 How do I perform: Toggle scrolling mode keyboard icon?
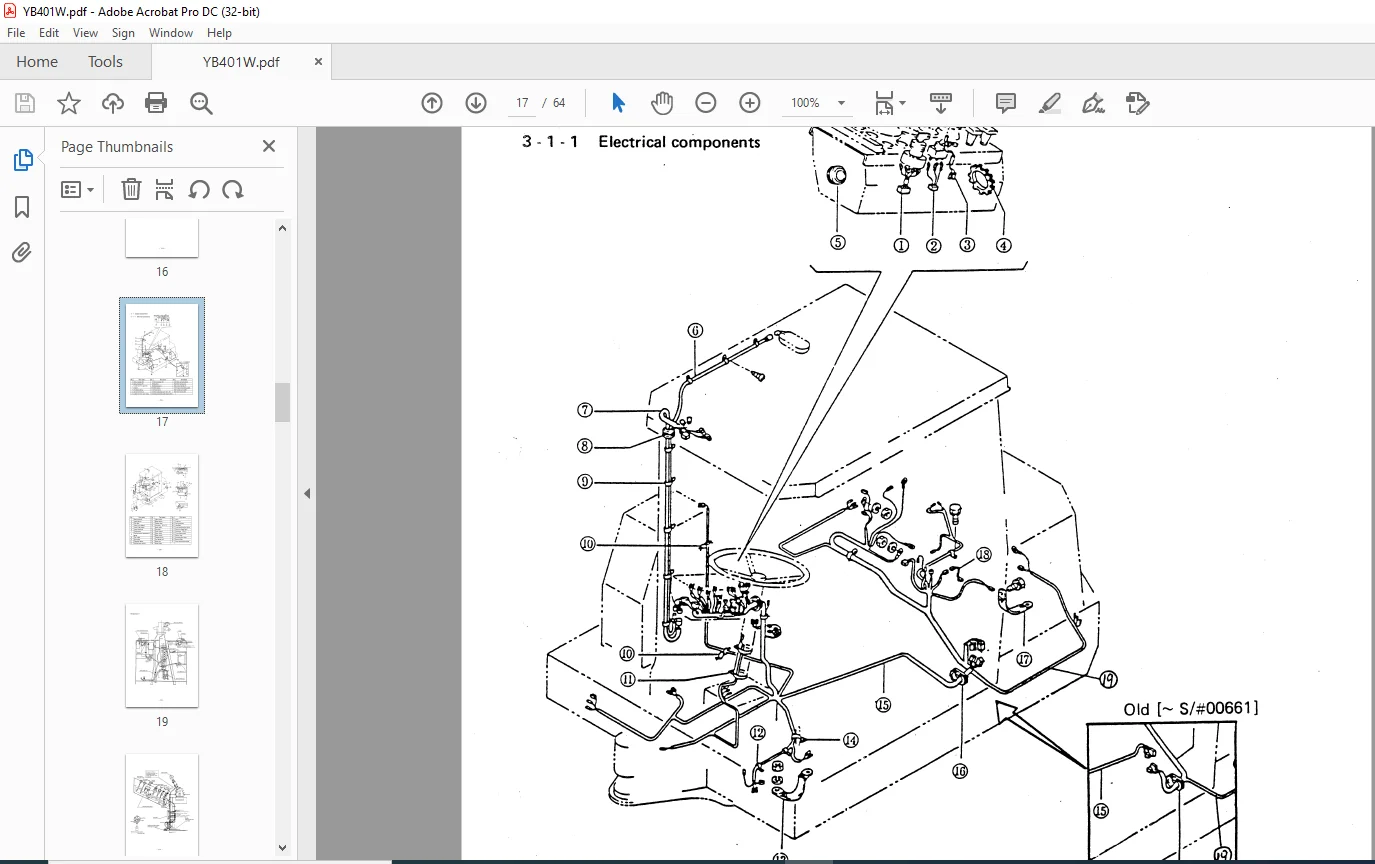941,103
